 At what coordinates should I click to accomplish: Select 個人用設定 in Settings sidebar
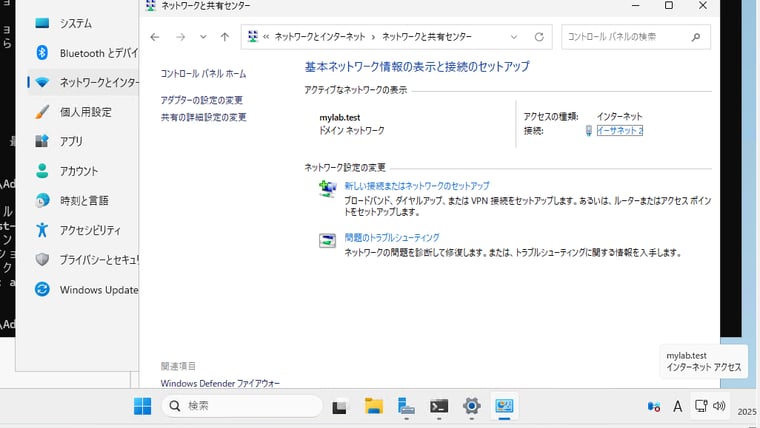[x=83, y=112]
